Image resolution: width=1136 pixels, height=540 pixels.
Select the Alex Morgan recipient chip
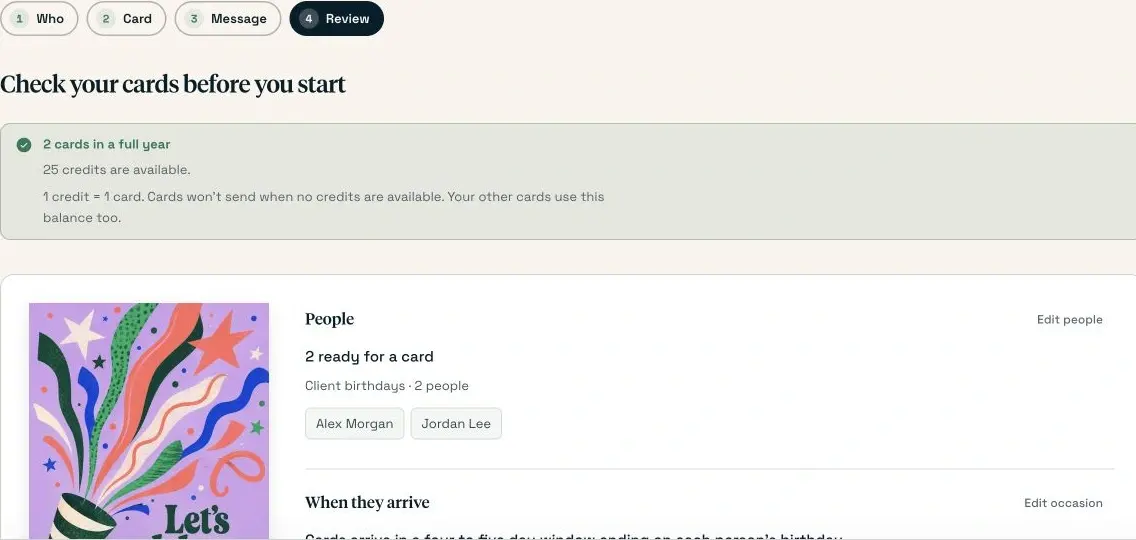pyautogui.click(x=354, y=423)
